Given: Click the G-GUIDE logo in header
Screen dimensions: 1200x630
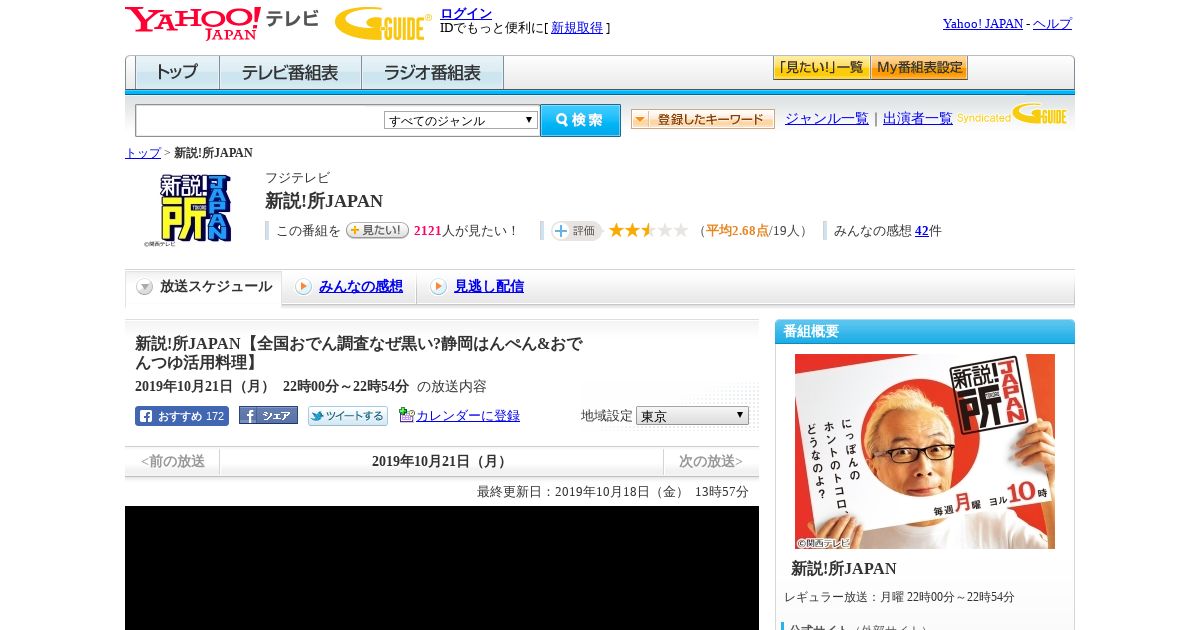Looking at the screenshot, I should [x=383, y=23].
